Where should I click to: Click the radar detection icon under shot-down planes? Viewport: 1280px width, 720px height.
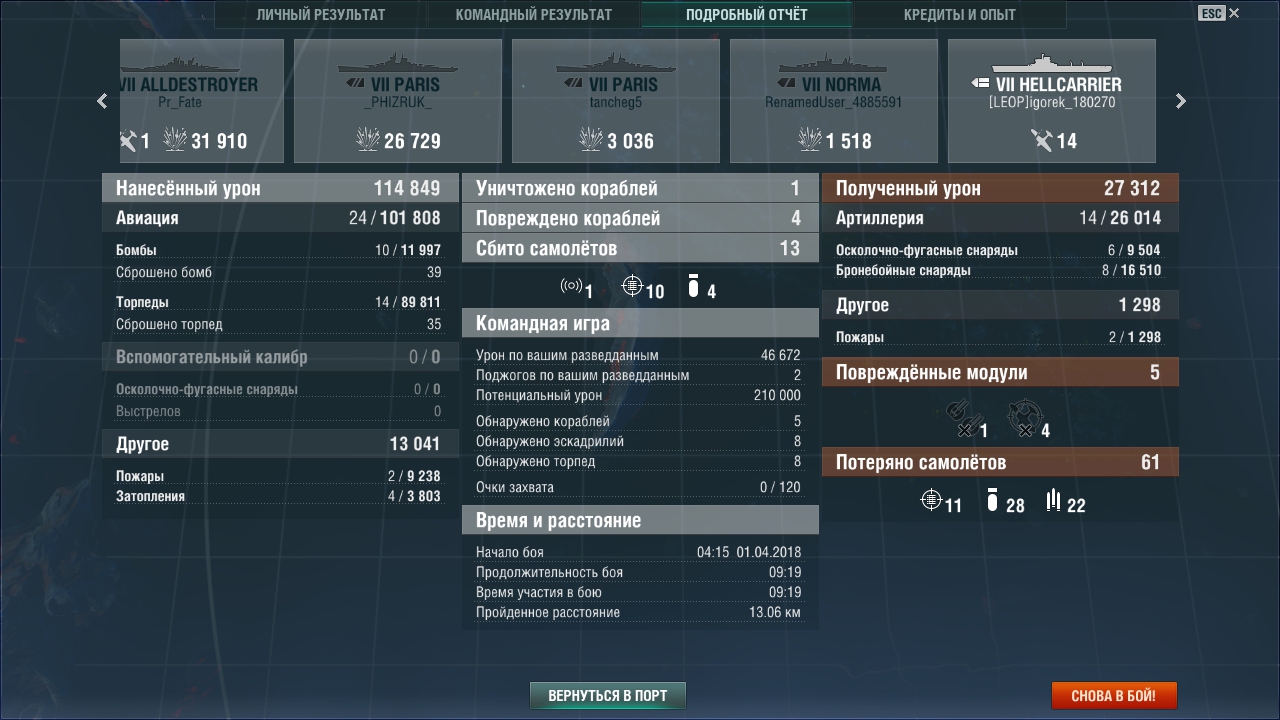pyautogui.click(x=571, y=287)
